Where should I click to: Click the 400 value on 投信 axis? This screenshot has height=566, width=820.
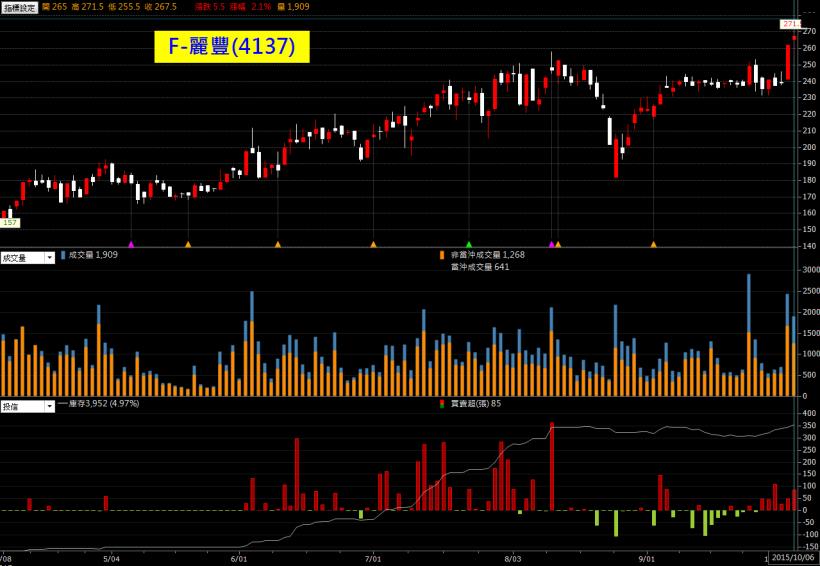[x=808, y=414]
